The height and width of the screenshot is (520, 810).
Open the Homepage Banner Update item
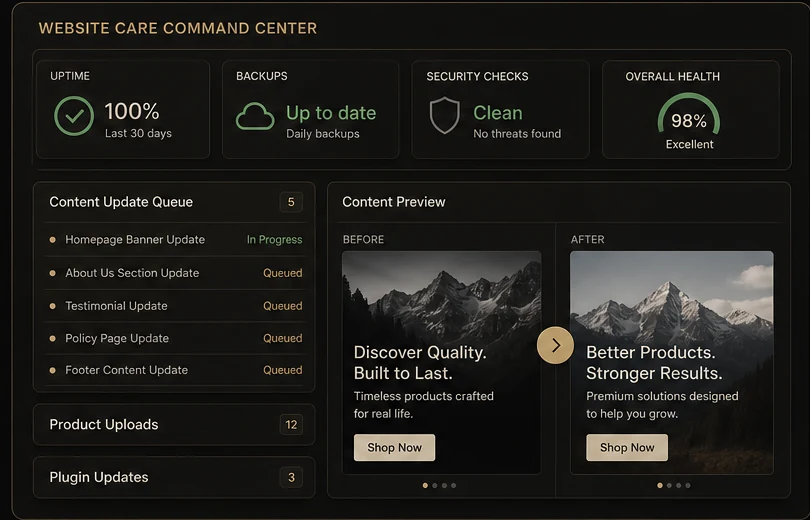pyautogui.click(x=176, y=240)
